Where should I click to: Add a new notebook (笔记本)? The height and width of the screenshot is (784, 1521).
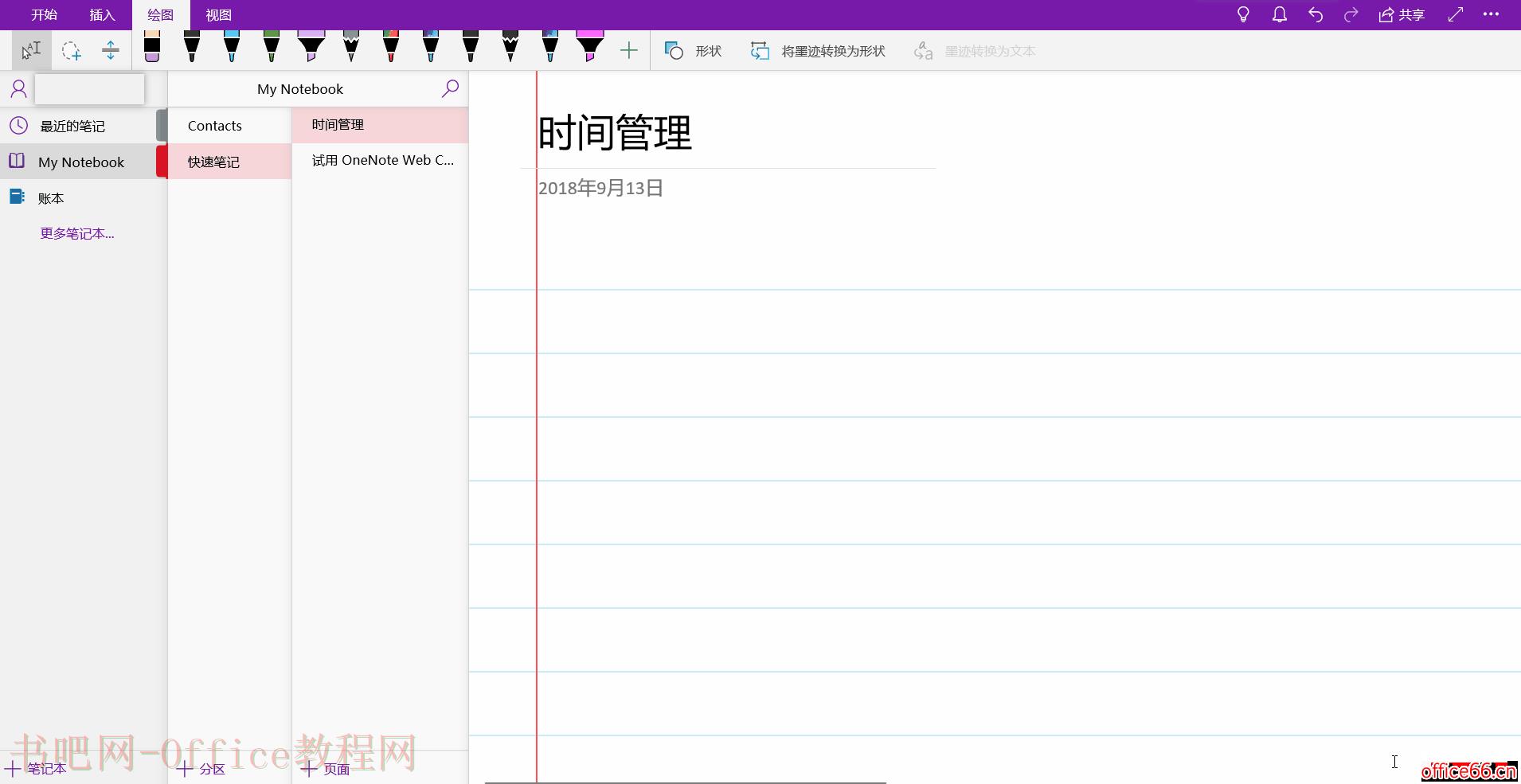pos(36,768)
